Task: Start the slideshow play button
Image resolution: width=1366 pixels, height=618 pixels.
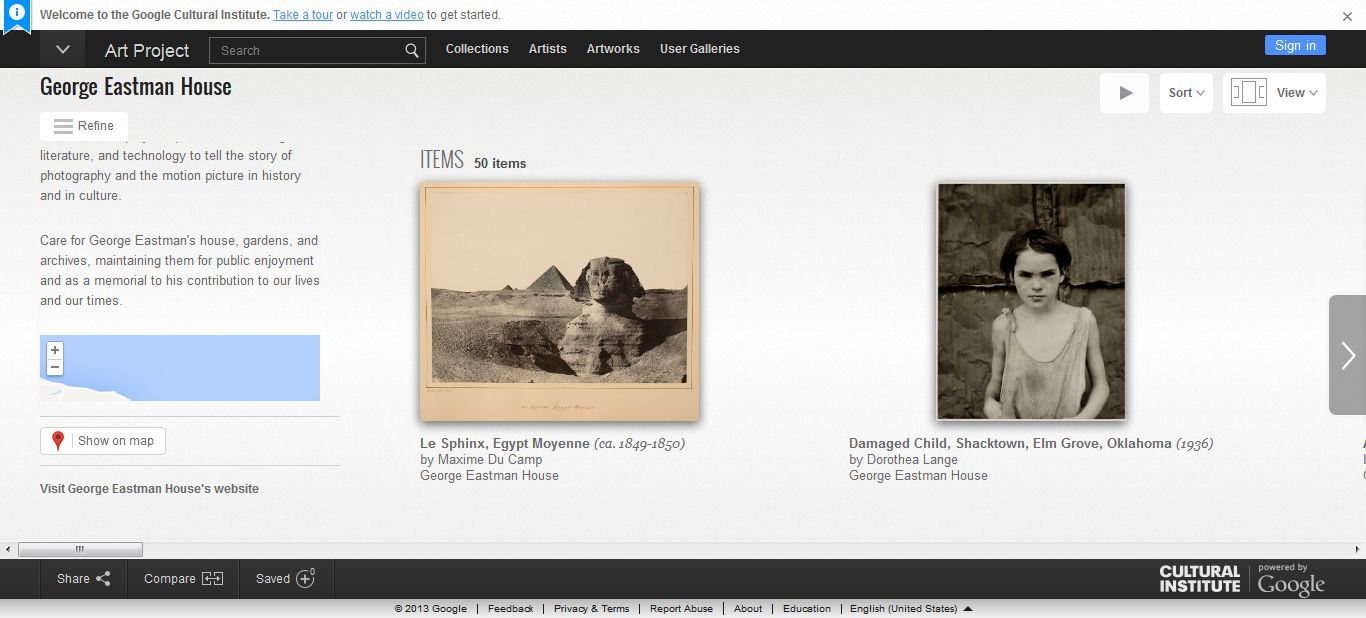Action: [1125, 93]
